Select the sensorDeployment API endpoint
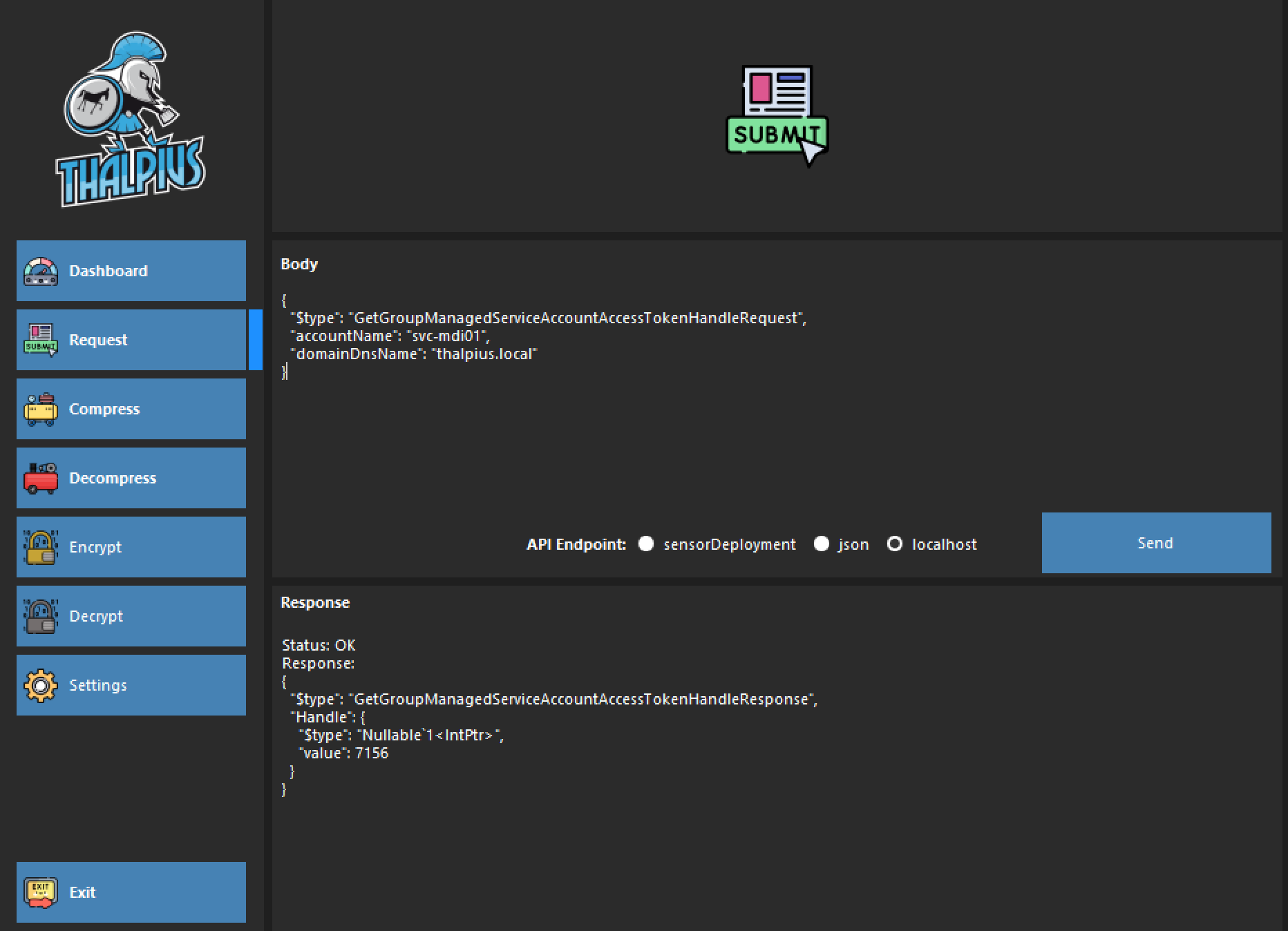Viewport: 1288px width, 931px height. coord(646,544)
